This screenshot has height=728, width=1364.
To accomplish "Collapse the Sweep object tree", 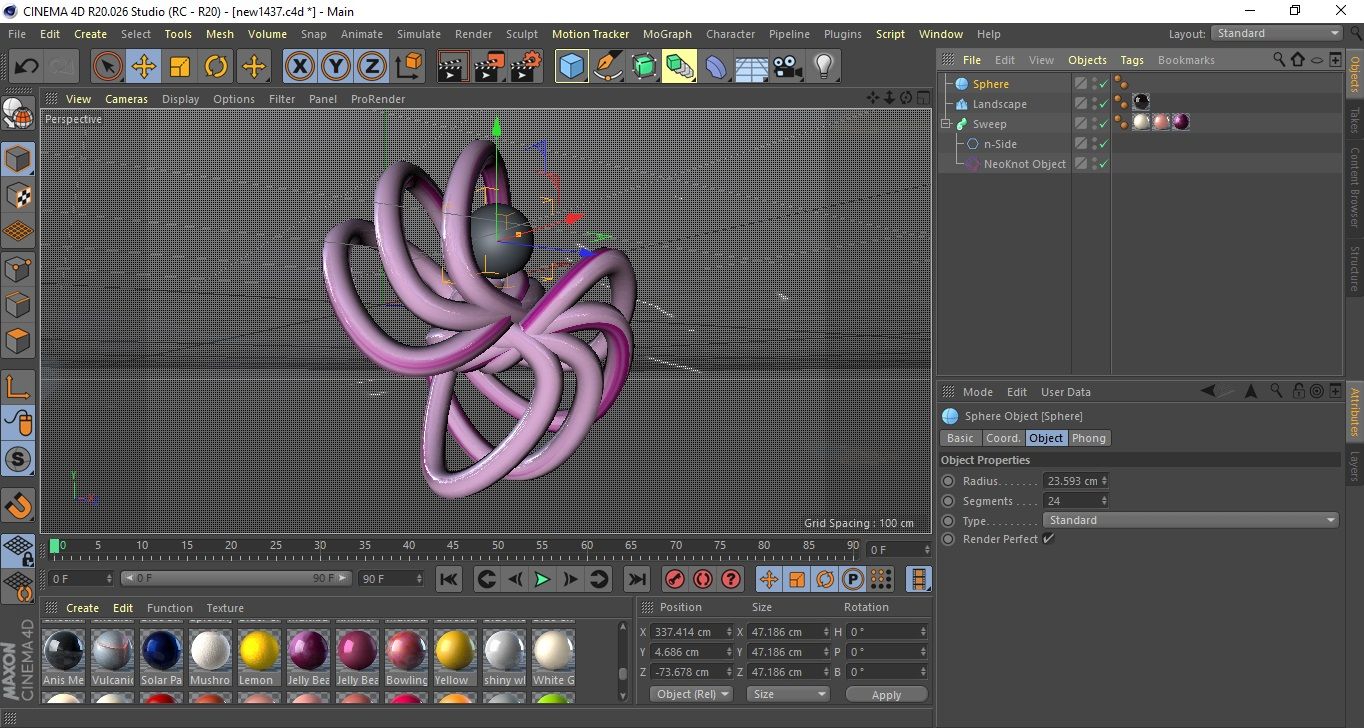I will [945, 124].
